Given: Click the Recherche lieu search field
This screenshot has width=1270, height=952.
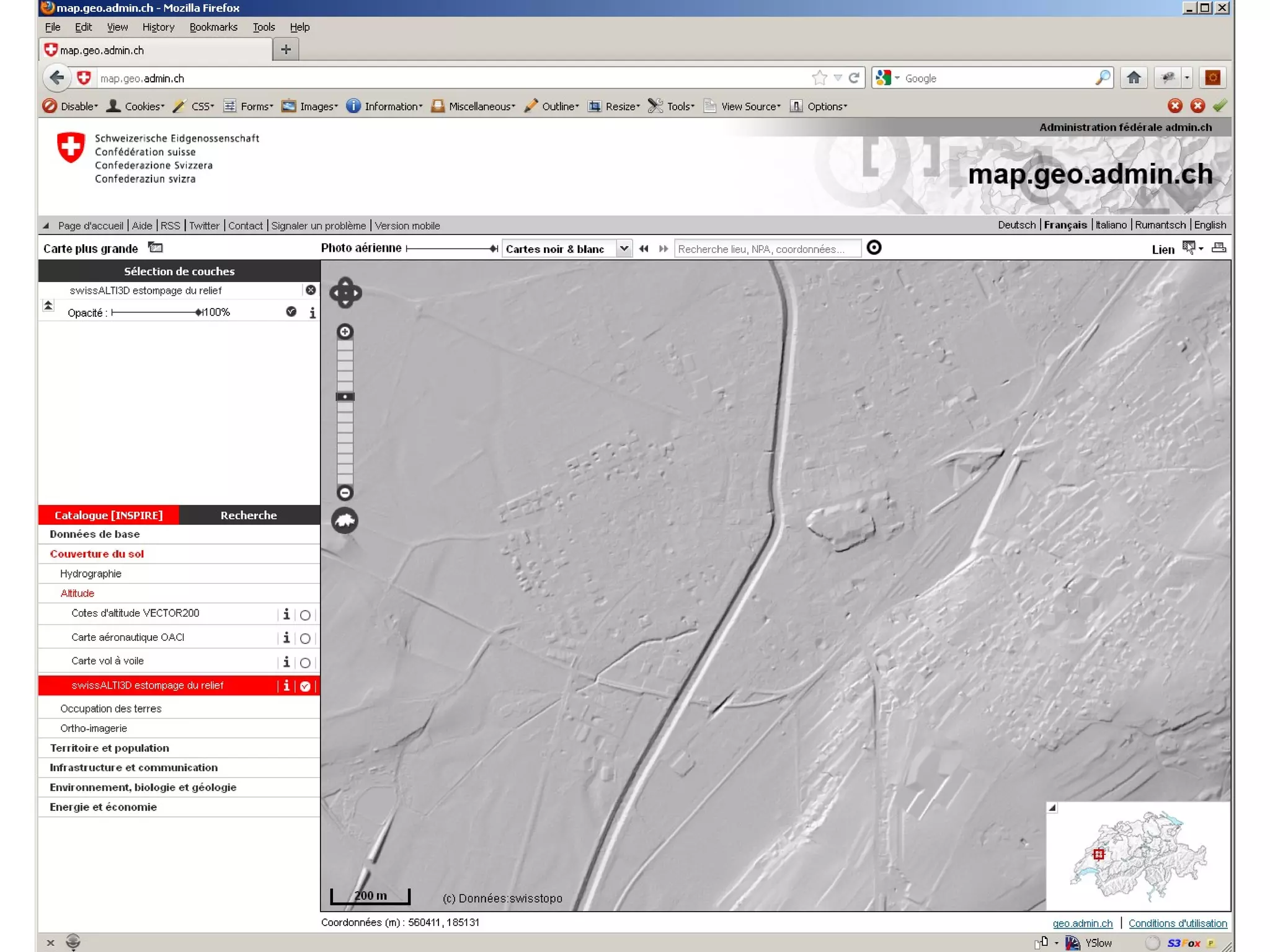Looking at the screenshot, I should coord(766,249).
